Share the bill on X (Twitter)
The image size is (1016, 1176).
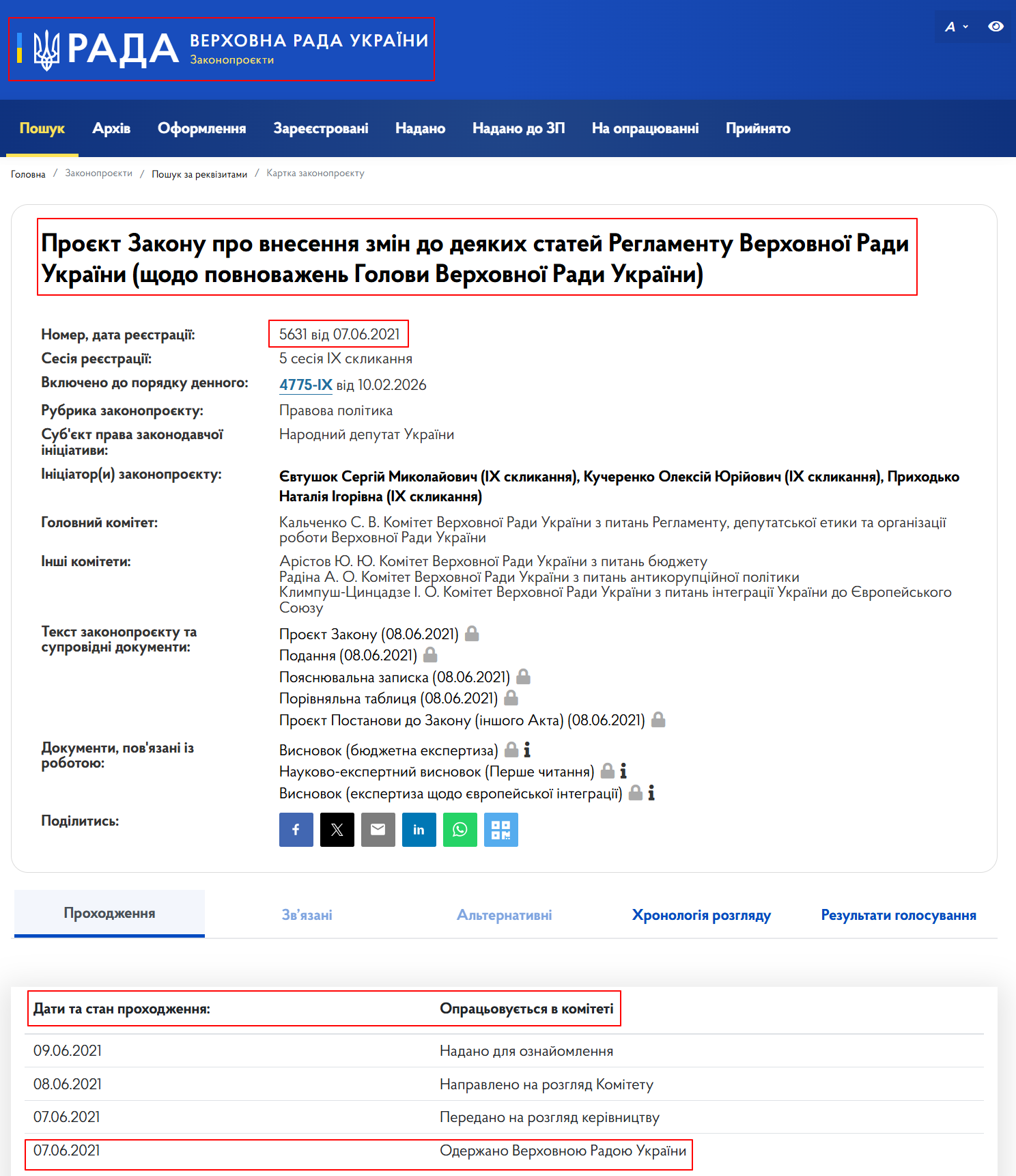[x=337, y=830]
